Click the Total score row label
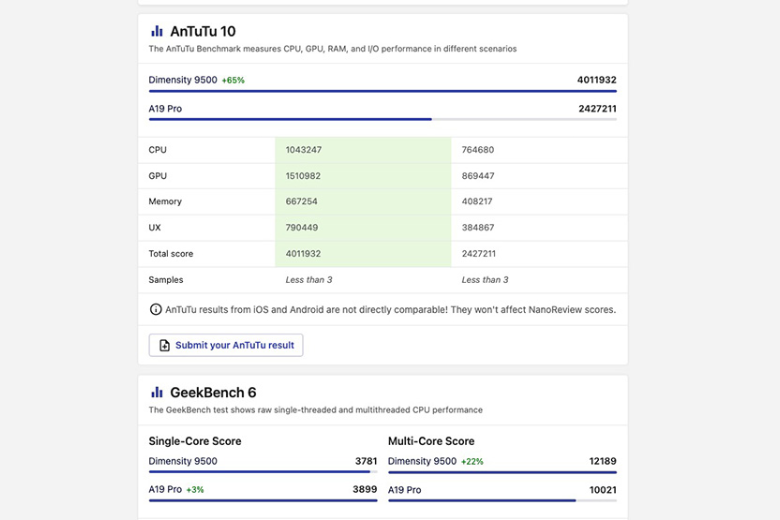The width and height of the screenshot is (780, 520). tap(171, 254)
